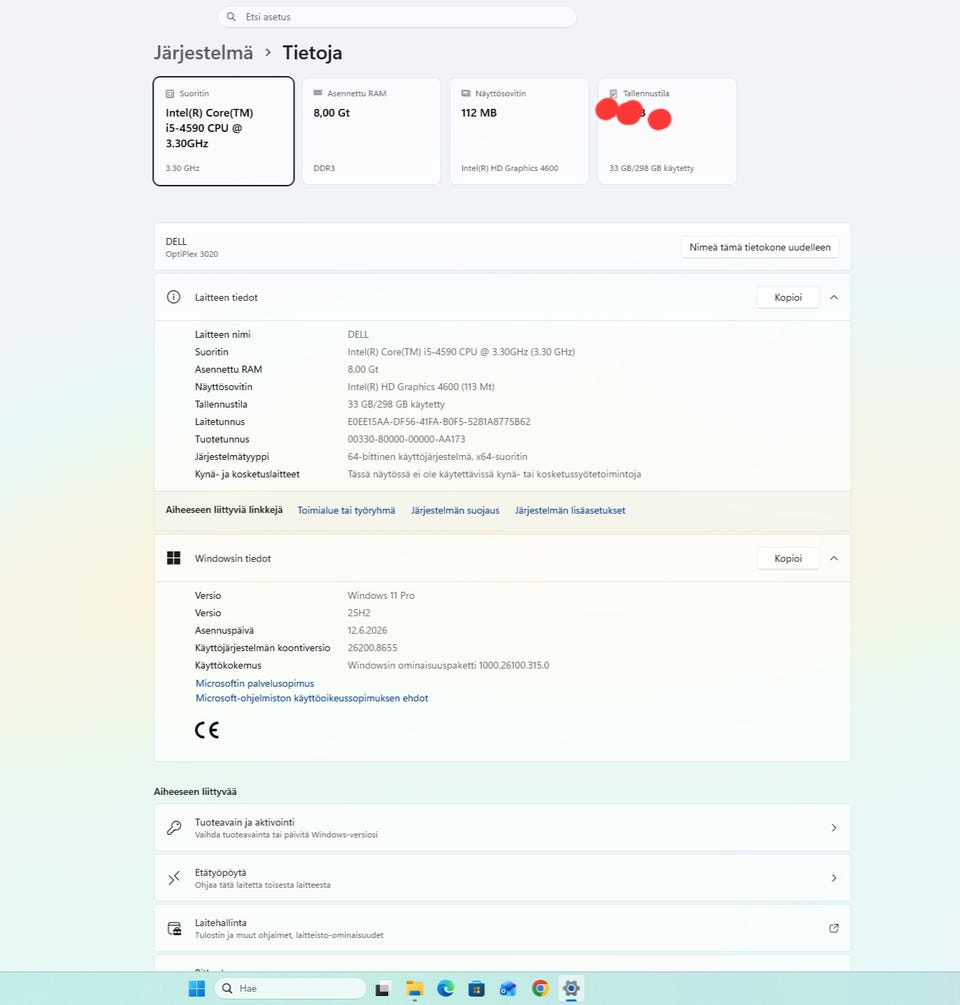Image resolution: width=960 pixels, height=1005 pixels.
Task: Click the Aiheeseen liittyvää heading
Action: point(195,792)
